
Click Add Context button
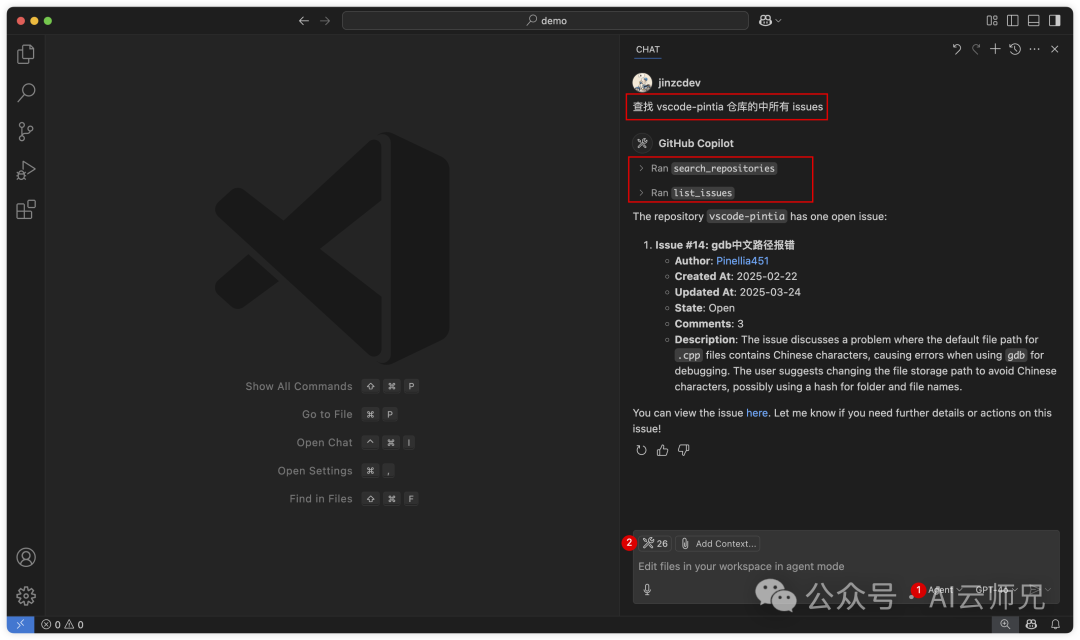point(718,544)
